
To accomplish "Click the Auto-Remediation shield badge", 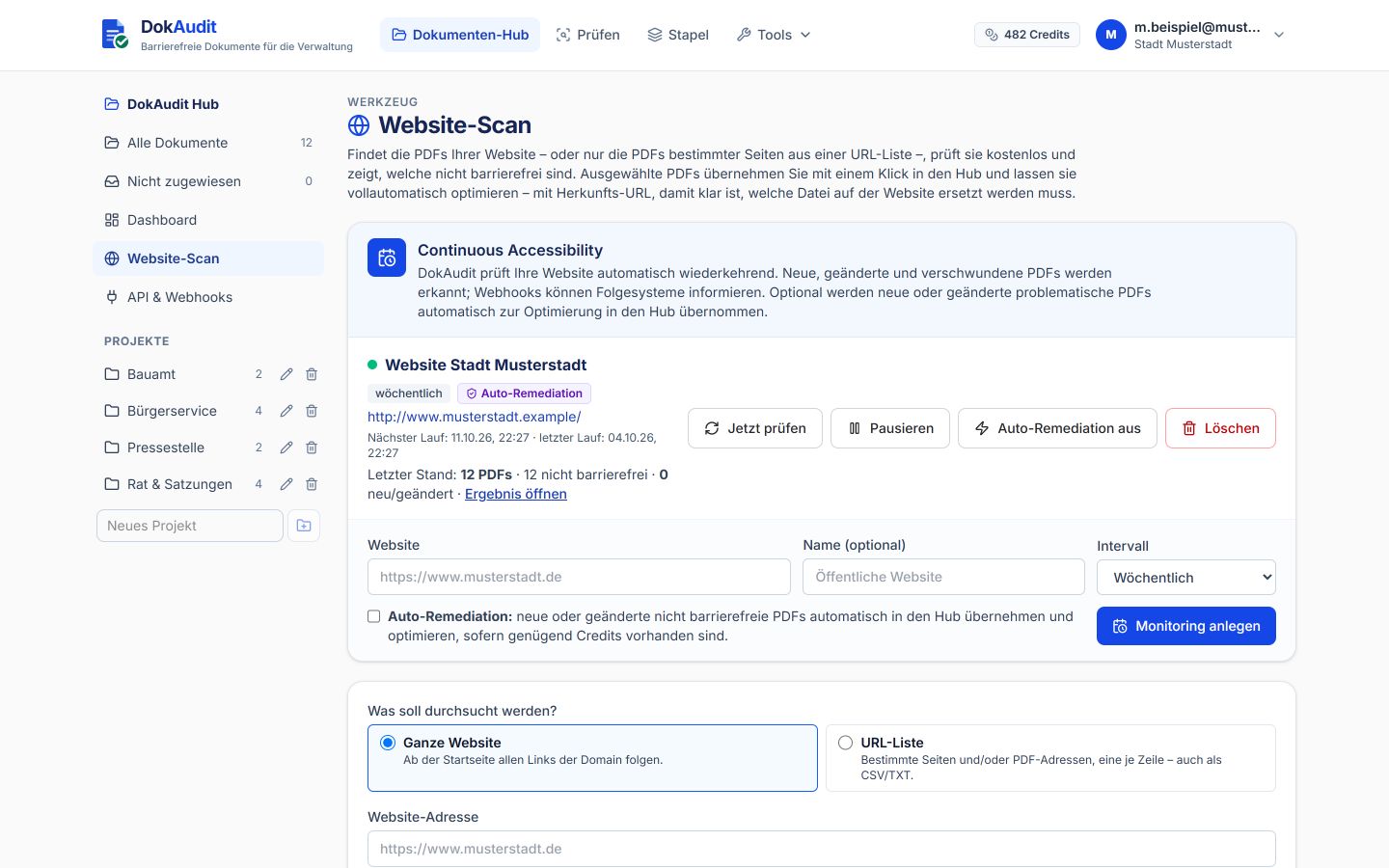I will click(x=524, y=393).
